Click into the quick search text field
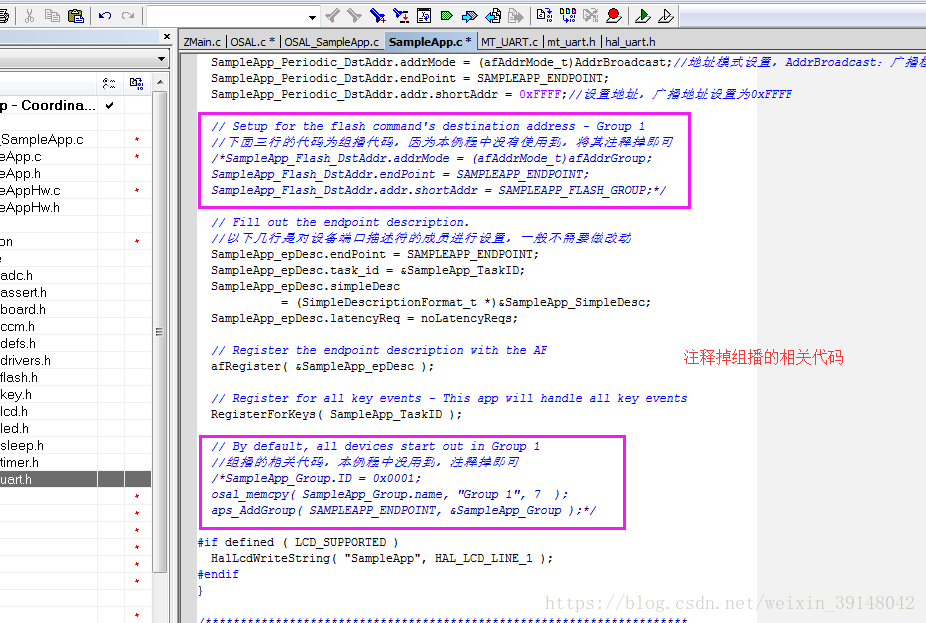 tap(227, 17)
